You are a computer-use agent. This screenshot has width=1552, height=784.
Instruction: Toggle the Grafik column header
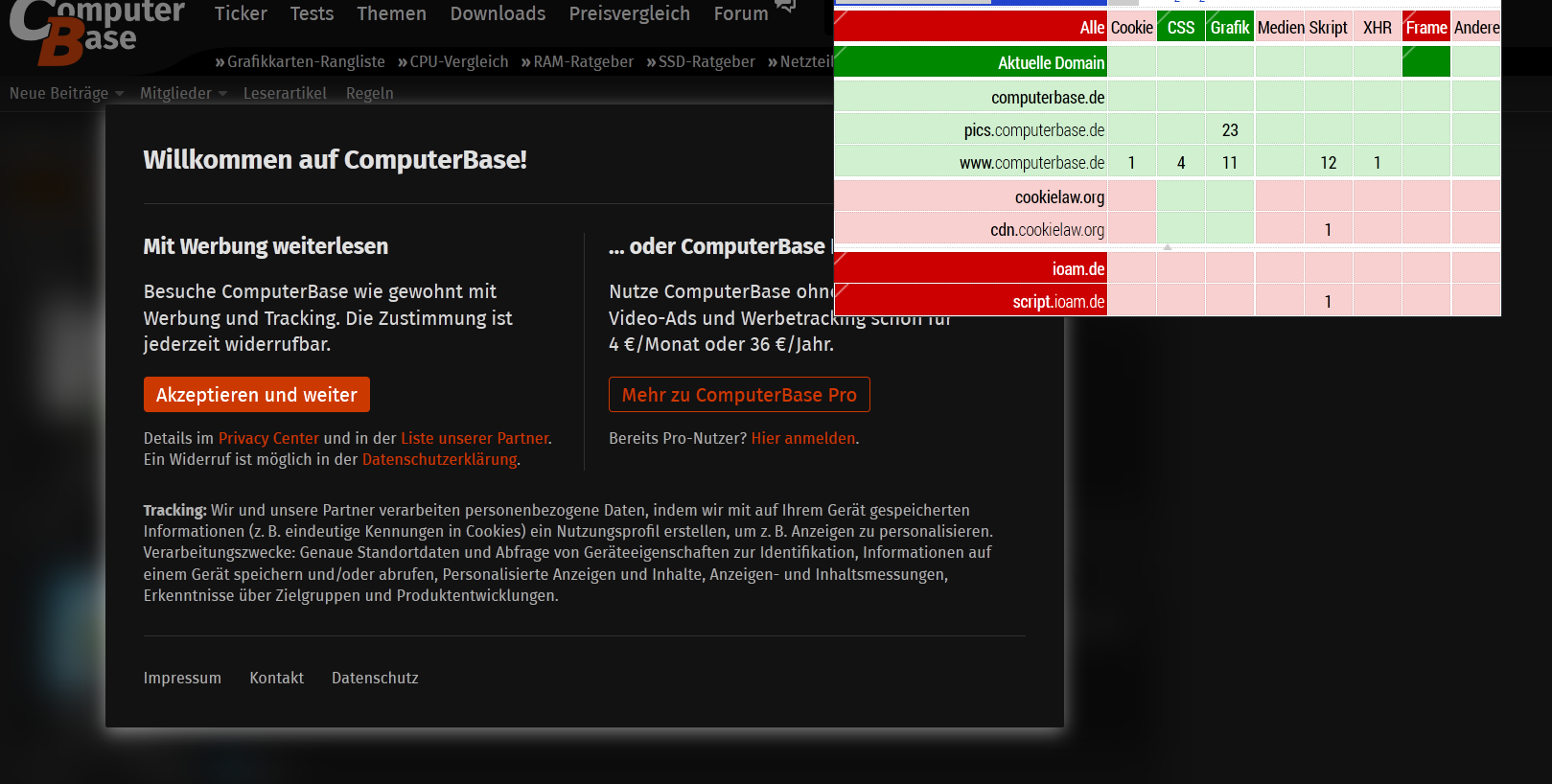coord(1230,28)
